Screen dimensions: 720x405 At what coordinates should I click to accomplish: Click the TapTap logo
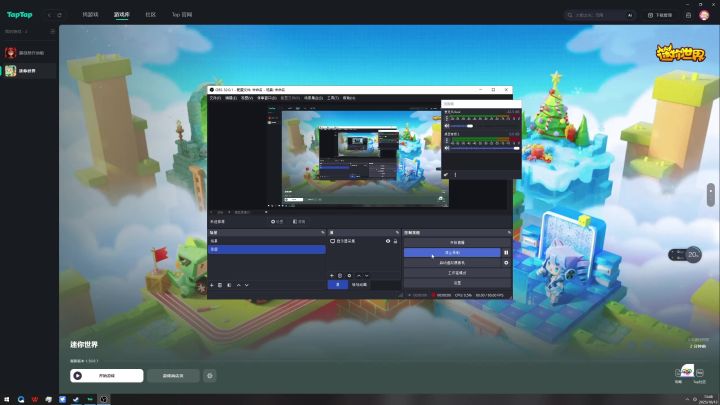click(x=19, y=15)
